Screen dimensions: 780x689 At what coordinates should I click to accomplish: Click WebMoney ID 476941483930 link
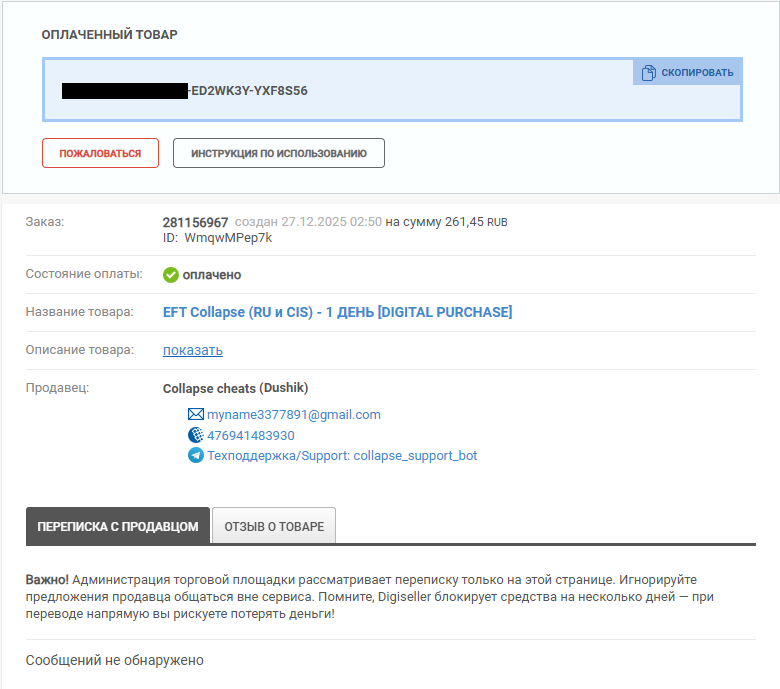[251, 435]
